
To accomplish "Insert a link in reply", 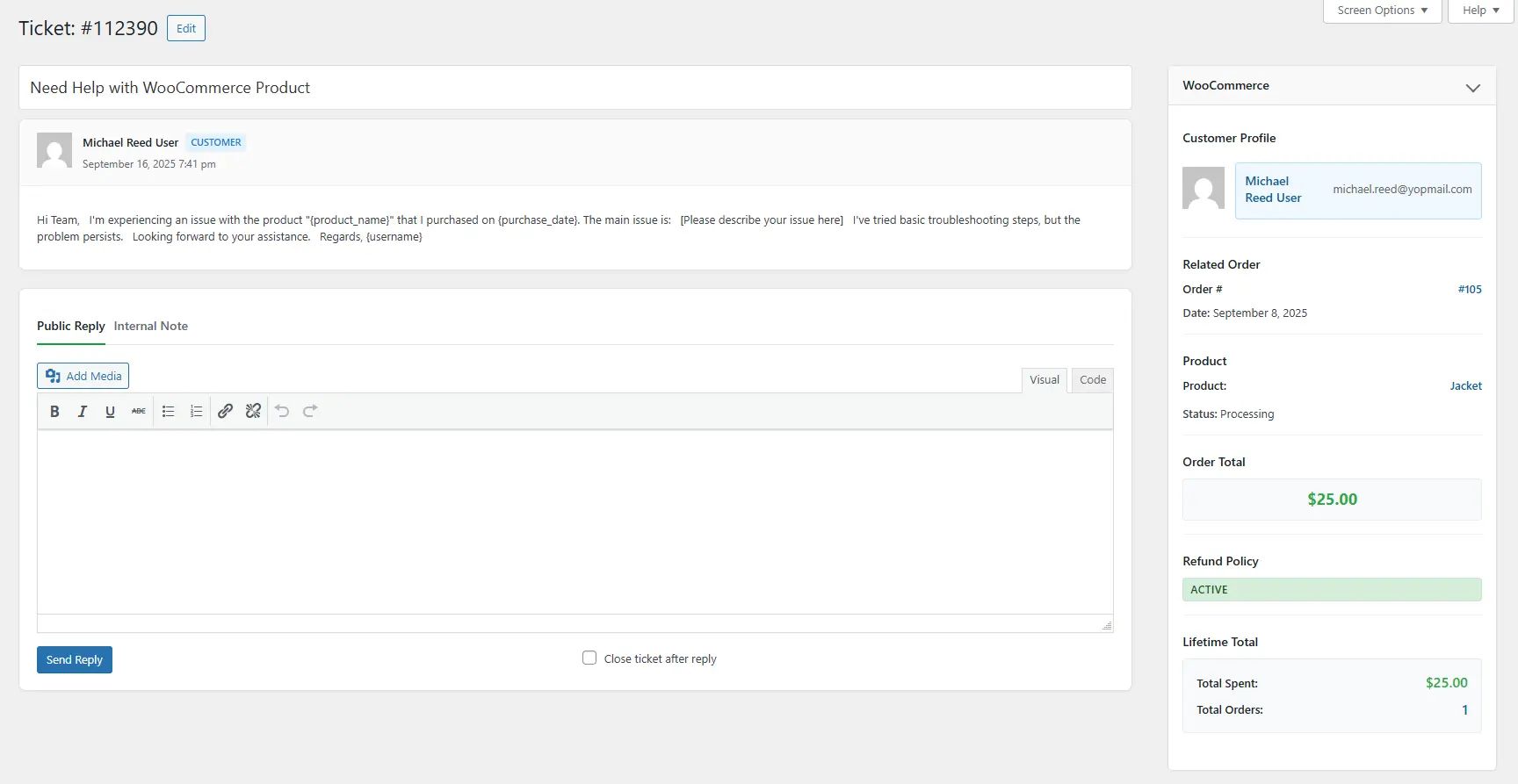I will [225, 411].
